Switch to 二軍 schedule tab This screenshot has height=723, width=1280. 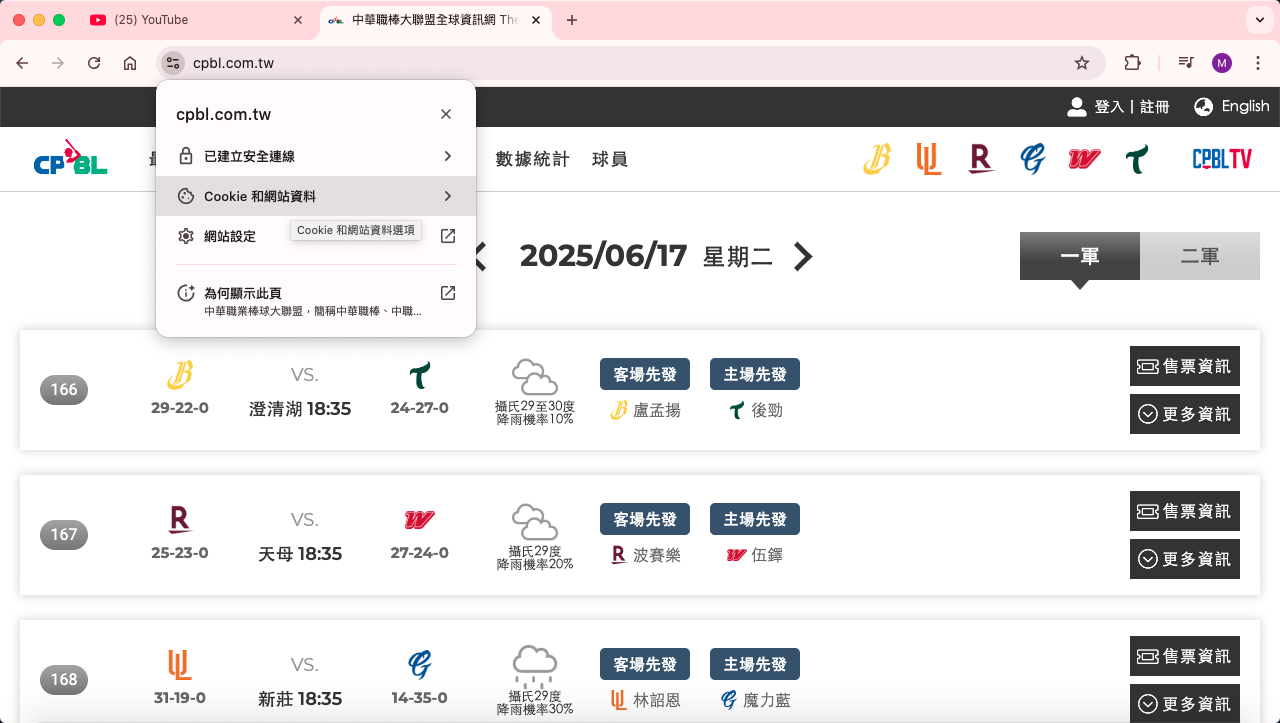point(1199,256)
